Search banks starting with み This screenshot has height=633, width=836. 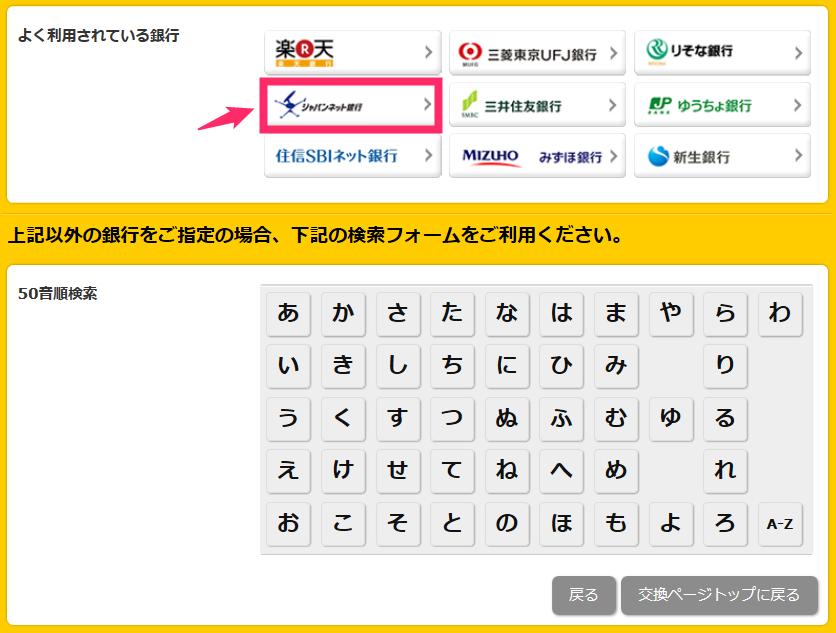coord(616,366)
